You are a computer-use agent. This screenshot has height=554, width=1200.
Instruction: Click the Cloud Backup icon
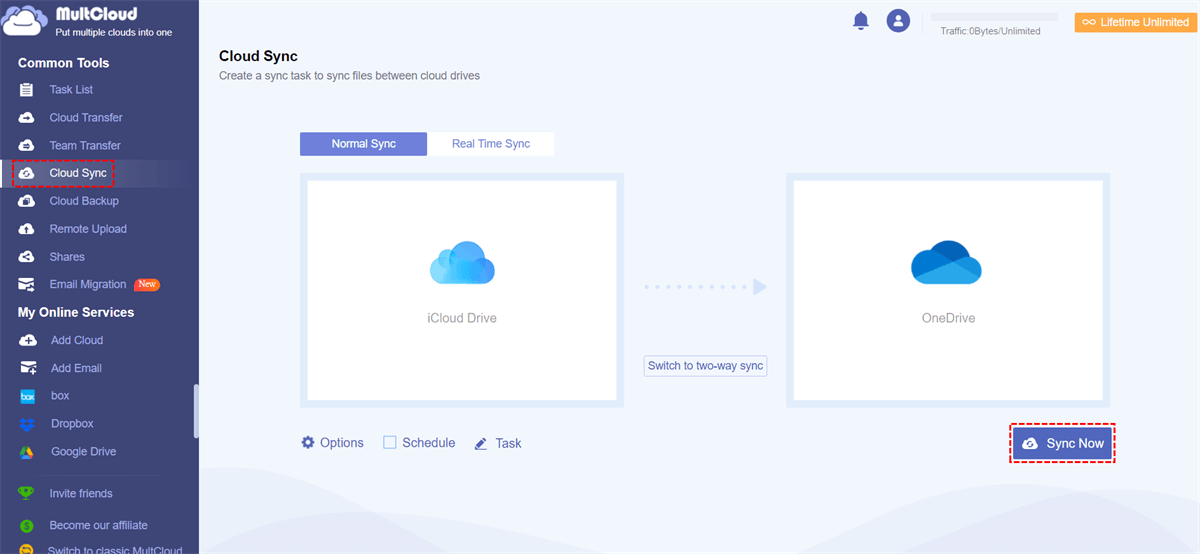pyautogui.click(x=27, y=201)
